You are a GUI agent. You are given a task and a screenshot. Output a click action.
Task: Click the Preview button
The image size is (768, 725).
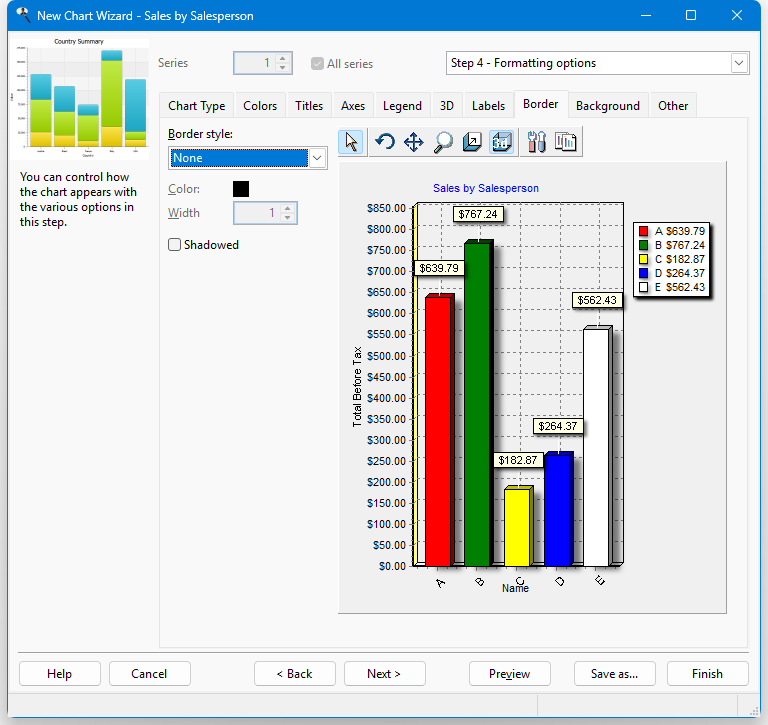tap(509, 674)
